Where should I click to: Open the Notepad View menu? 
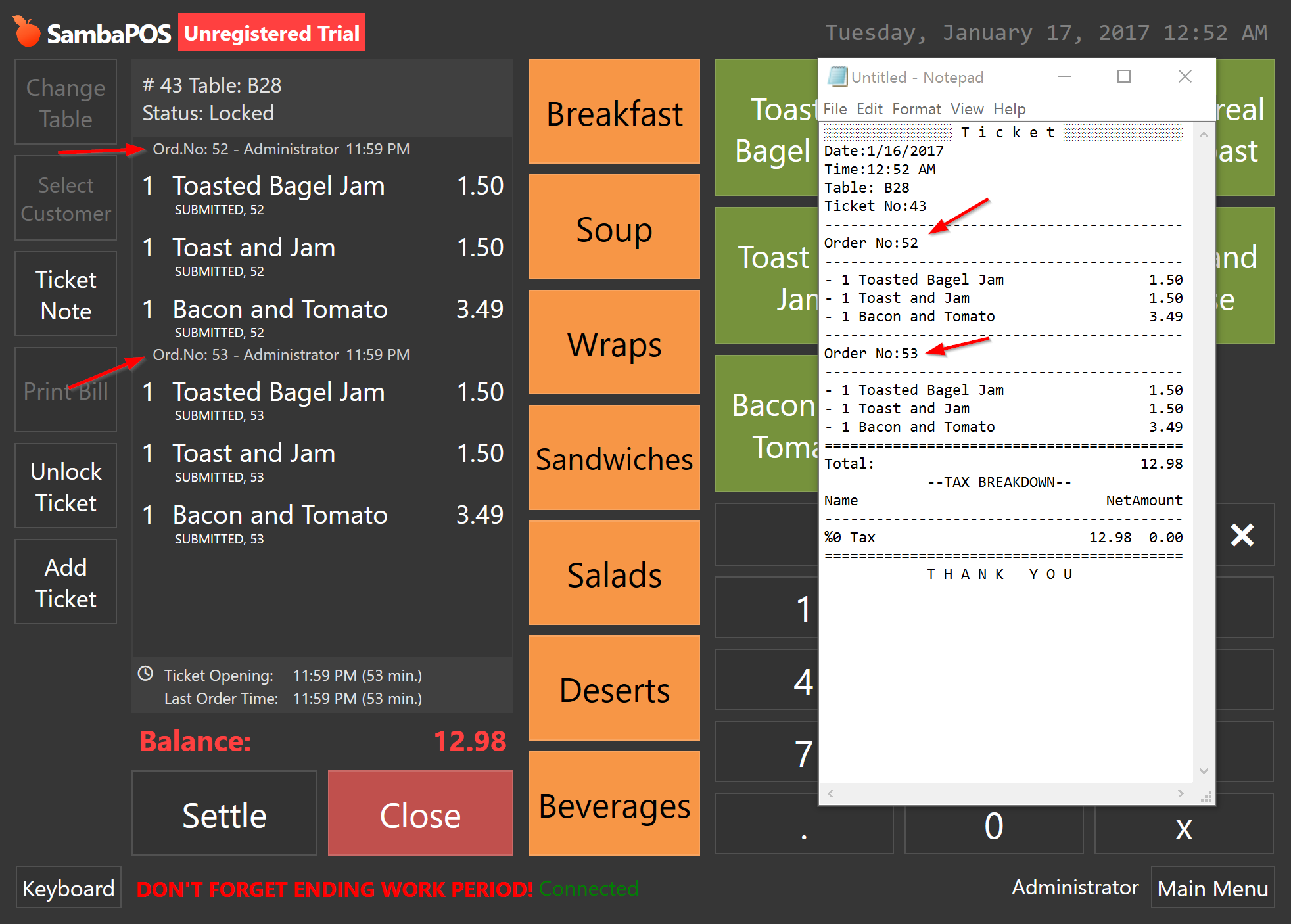967,109
